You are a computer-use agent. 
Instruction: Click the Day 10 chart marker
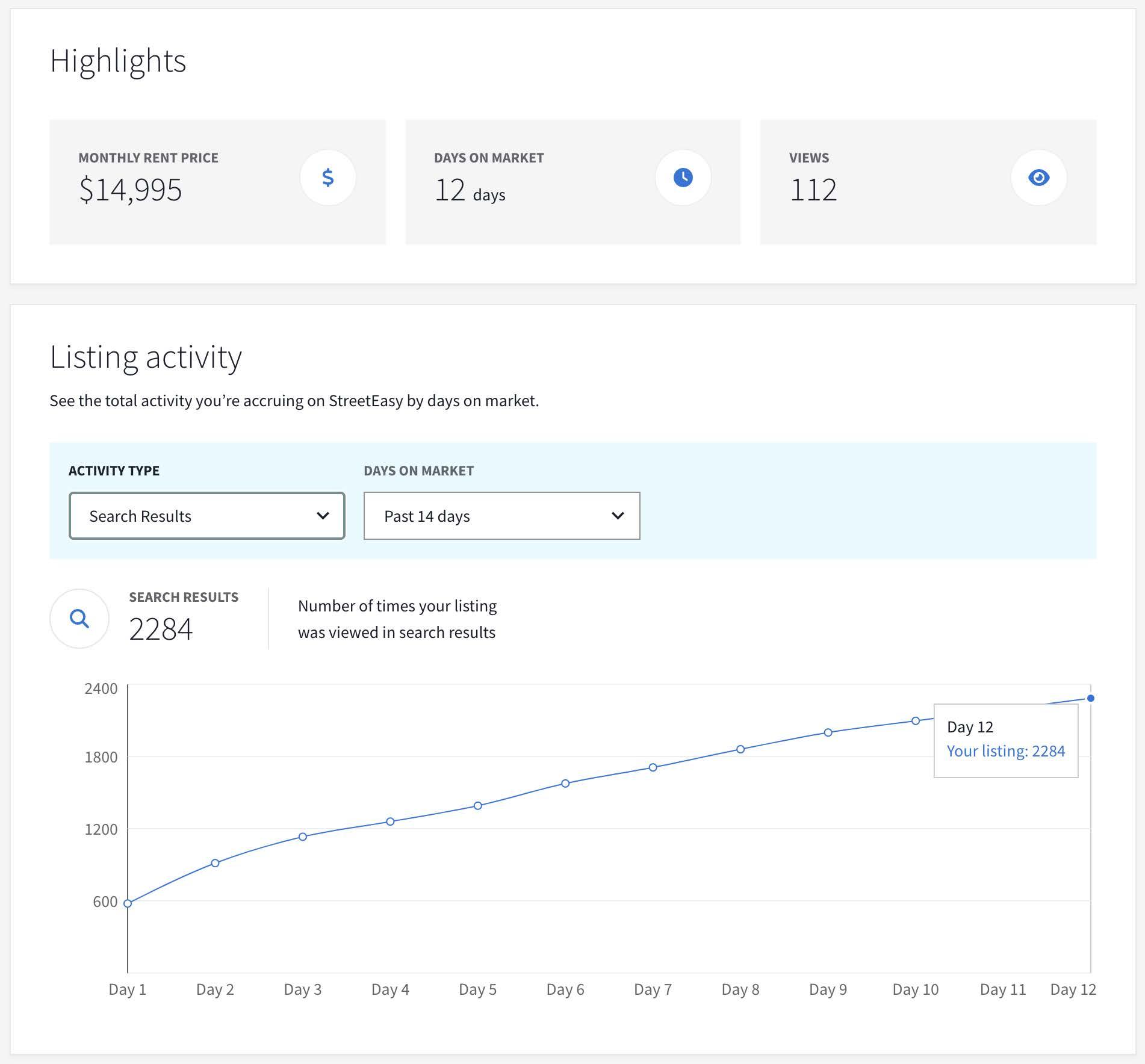point(915,721)
